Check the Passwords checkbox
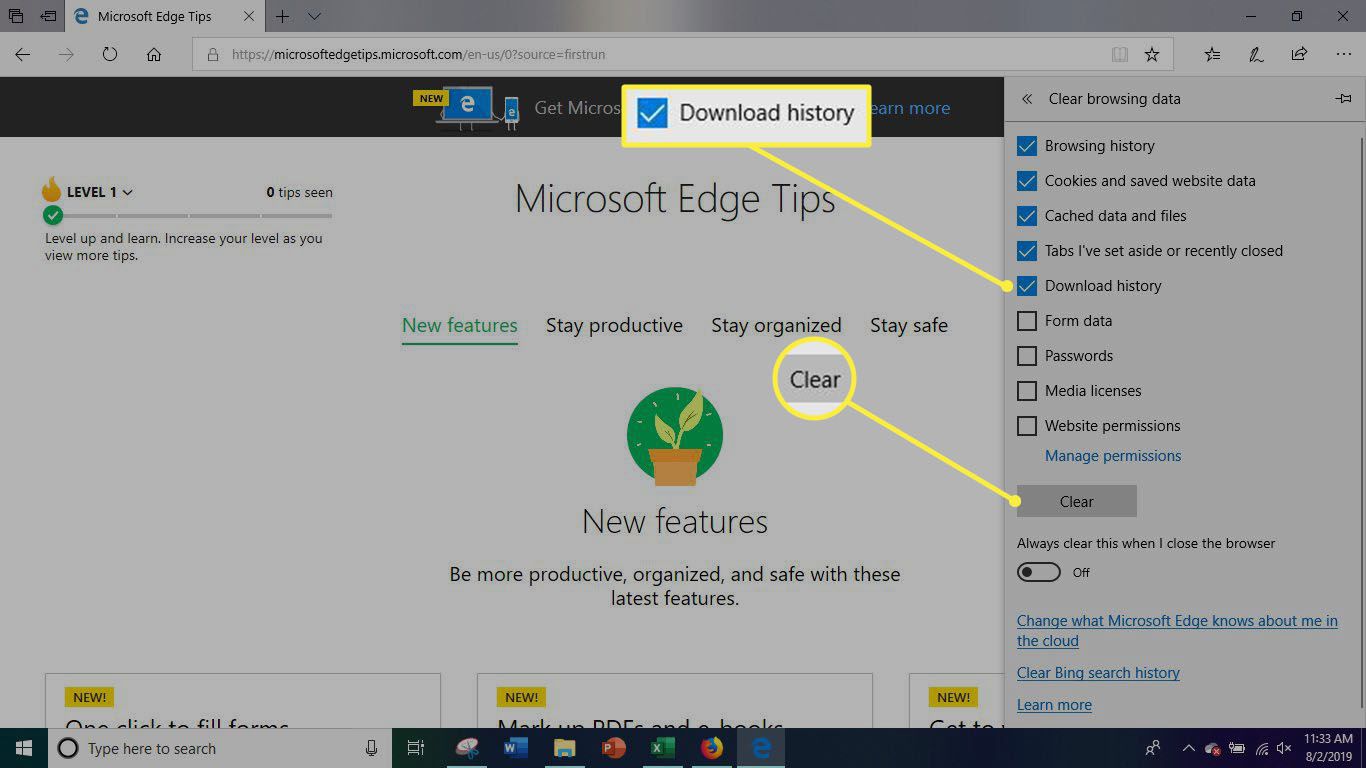The image size is (1366, 768). [1027, 356]
